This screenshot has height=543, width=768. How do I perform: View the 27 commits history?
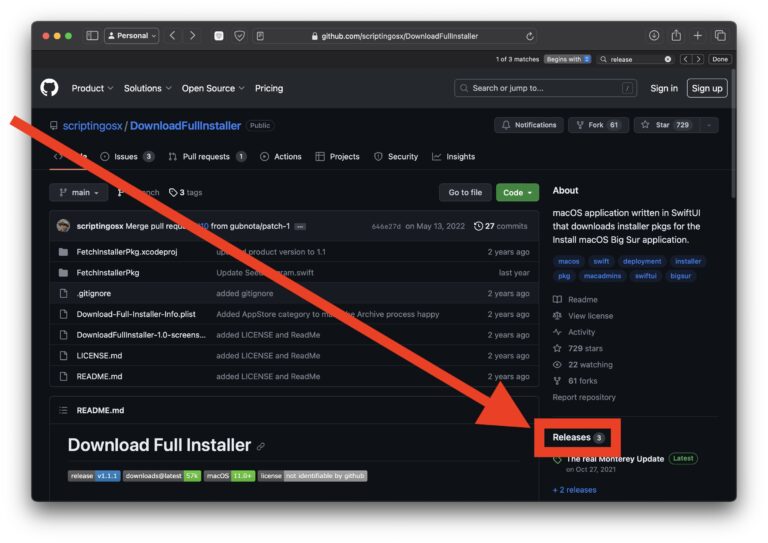click(x=501, y=226)
